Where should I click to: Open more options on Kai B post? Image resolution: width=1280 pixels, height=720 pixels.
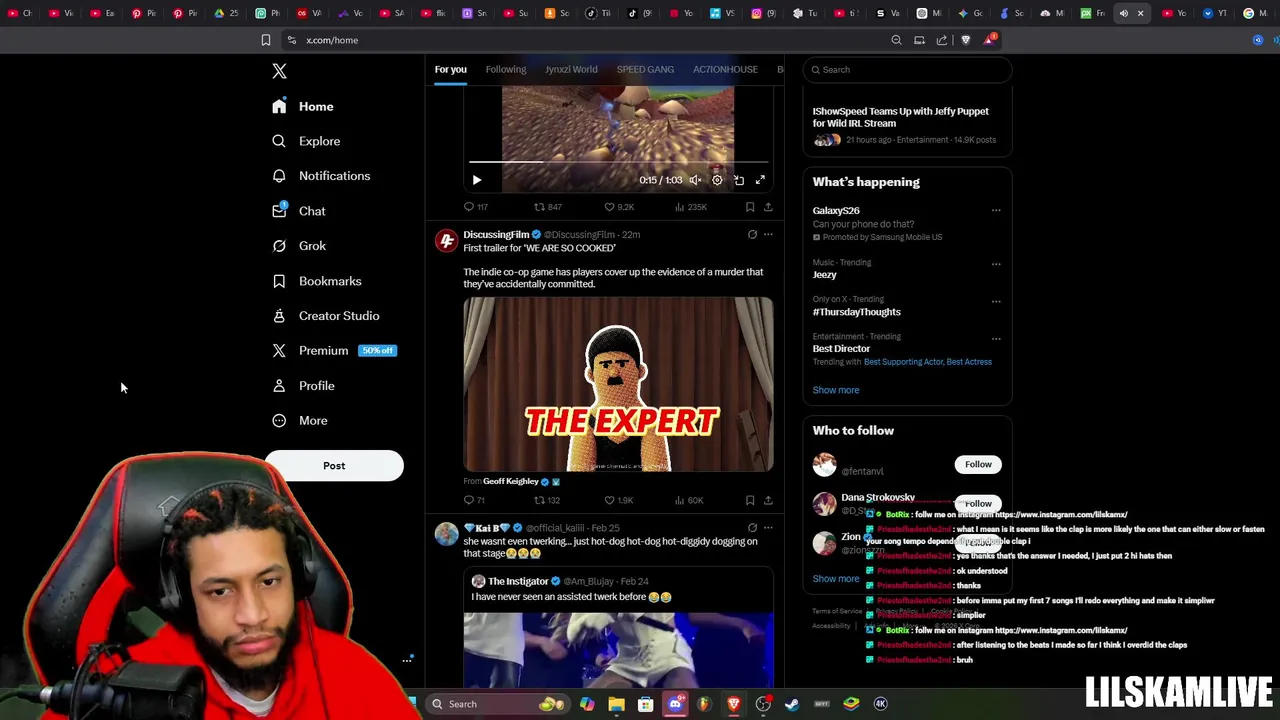[768, 528]
